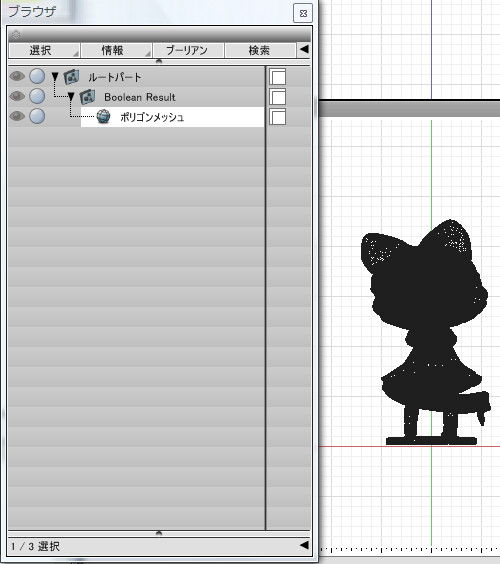Close the ブラウザ panel

coord(303,14)
